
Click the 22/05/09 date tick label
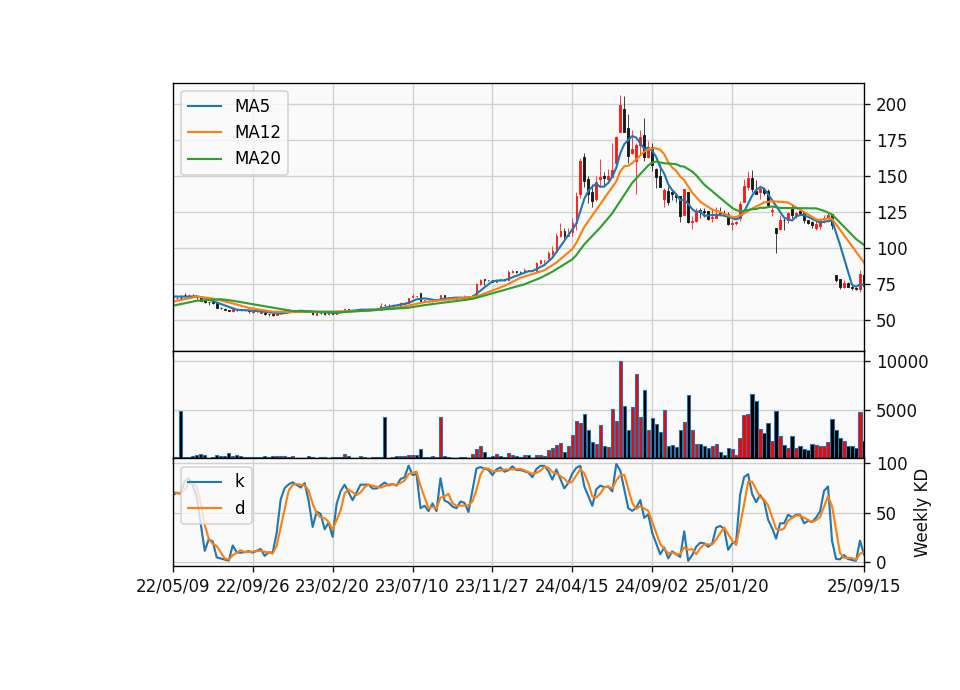click(173, 586)
